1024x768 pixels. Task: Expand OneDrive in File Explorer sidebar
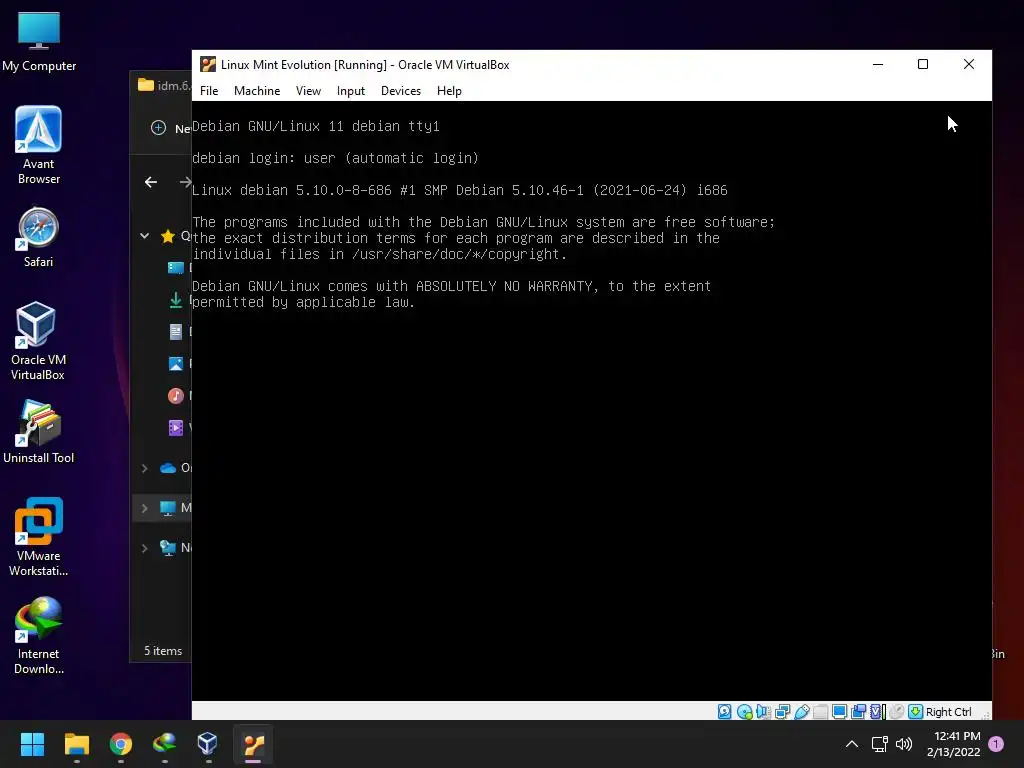tap(144, 468)
